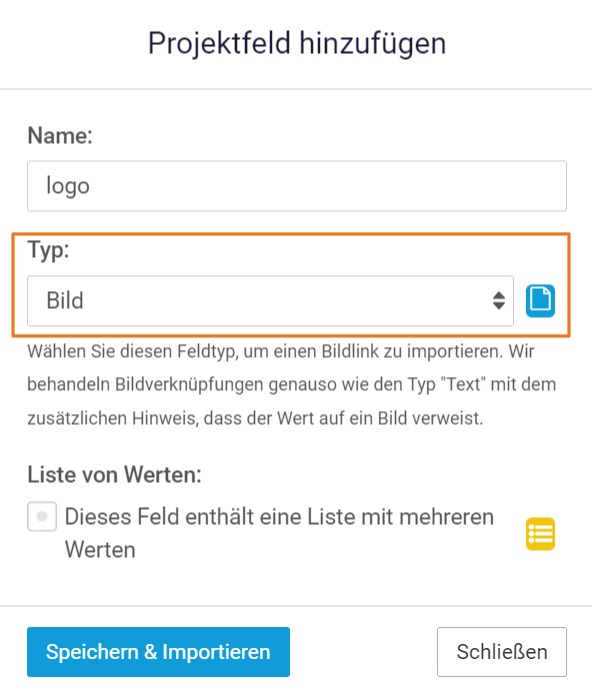The width and height of the screenshot is (592, 695).
Task: Click the Name: field label
Action: click(60, 135)
